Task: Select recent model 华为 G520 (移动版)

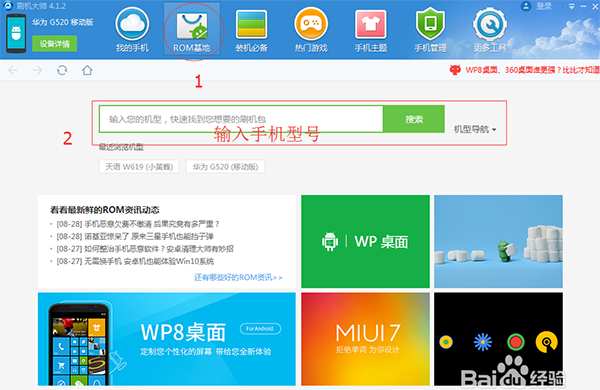Action: [225, 167]
